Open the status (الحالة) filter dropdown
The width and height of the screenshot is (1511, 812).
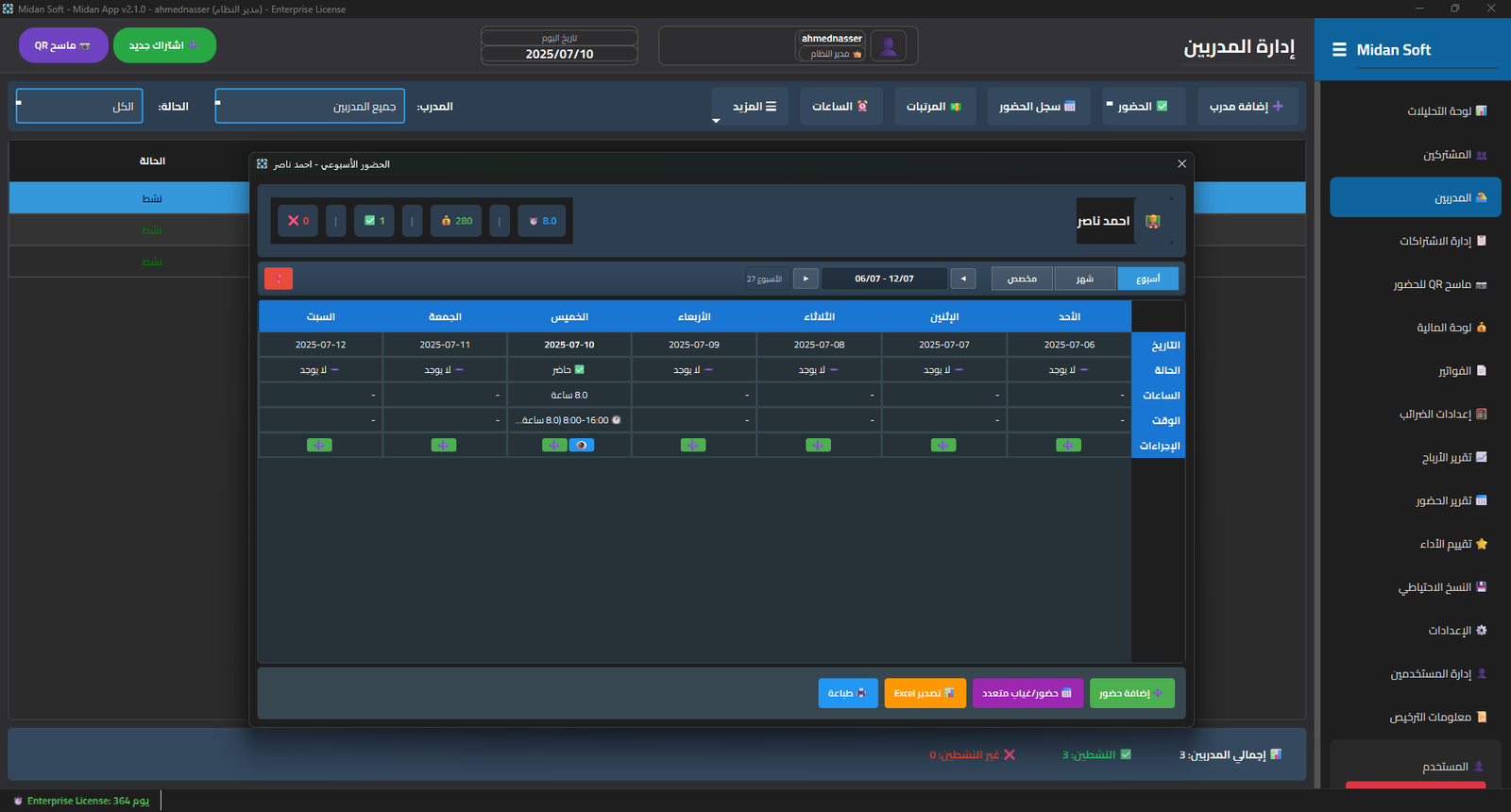click(x=79, y=106)
